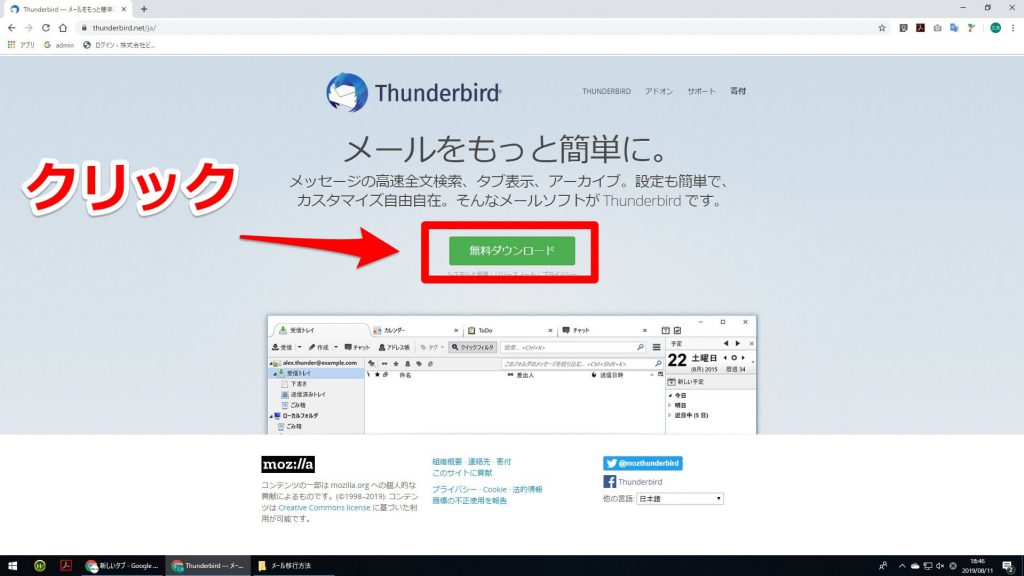Click the People icon in the taskbar
Screen dimensions: 1024x576
(883, 566)
